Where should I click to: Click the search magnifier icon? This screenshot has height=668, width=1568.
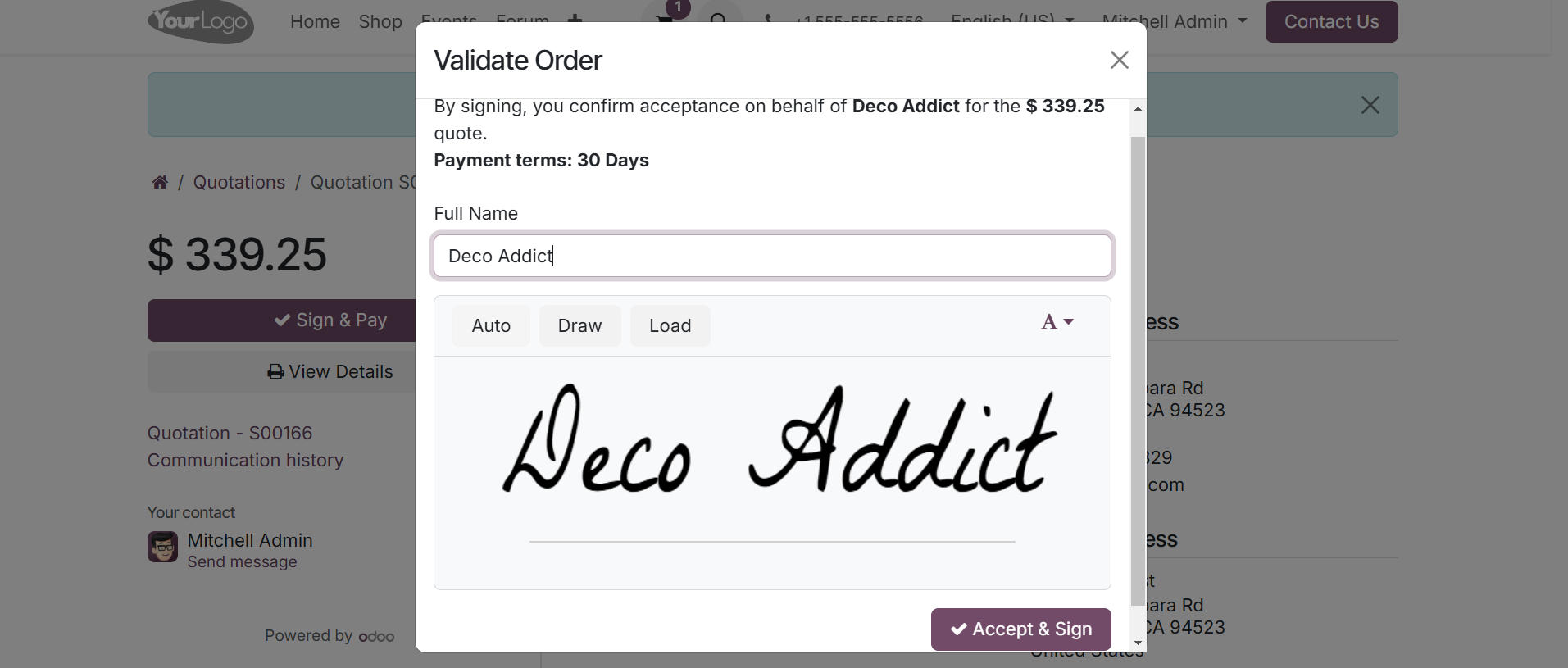pyautogui.click(x=718, y=18)
